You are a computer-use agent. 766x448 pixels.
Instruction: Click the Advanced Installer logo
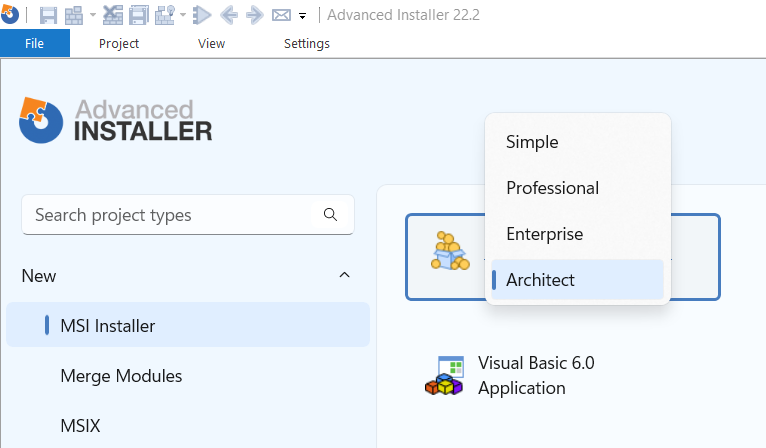[x=116, y=120]
